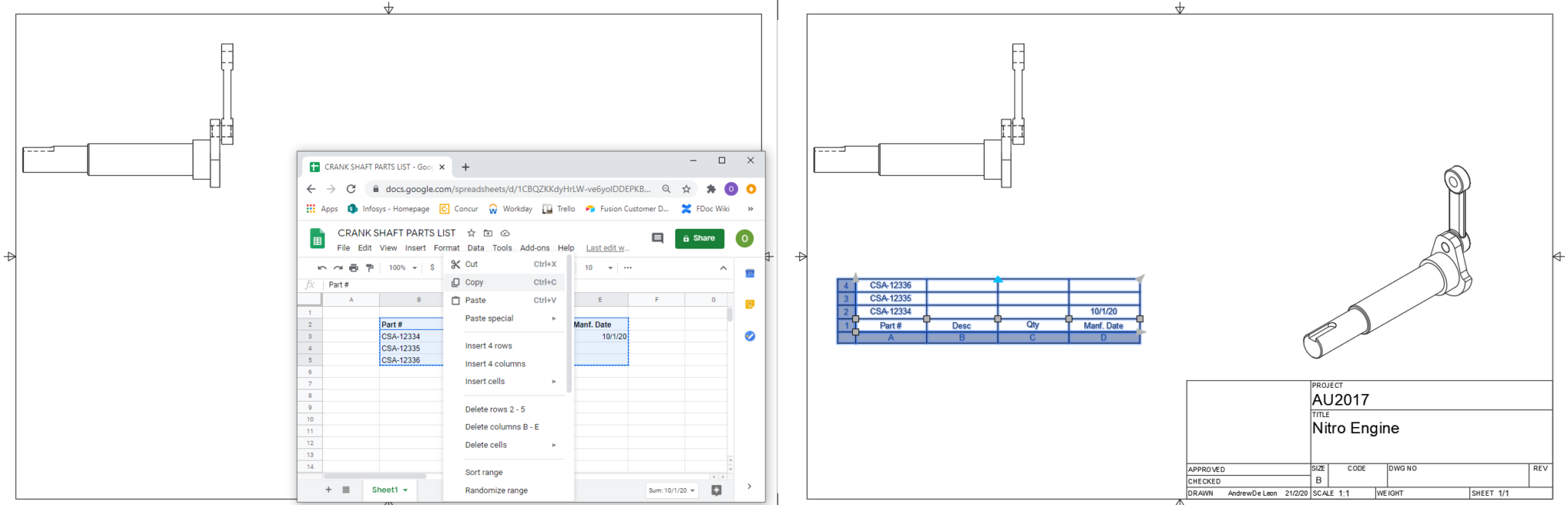Open a new browser tab
This screenshot has height=505, width=1568.
pos(465,167)
